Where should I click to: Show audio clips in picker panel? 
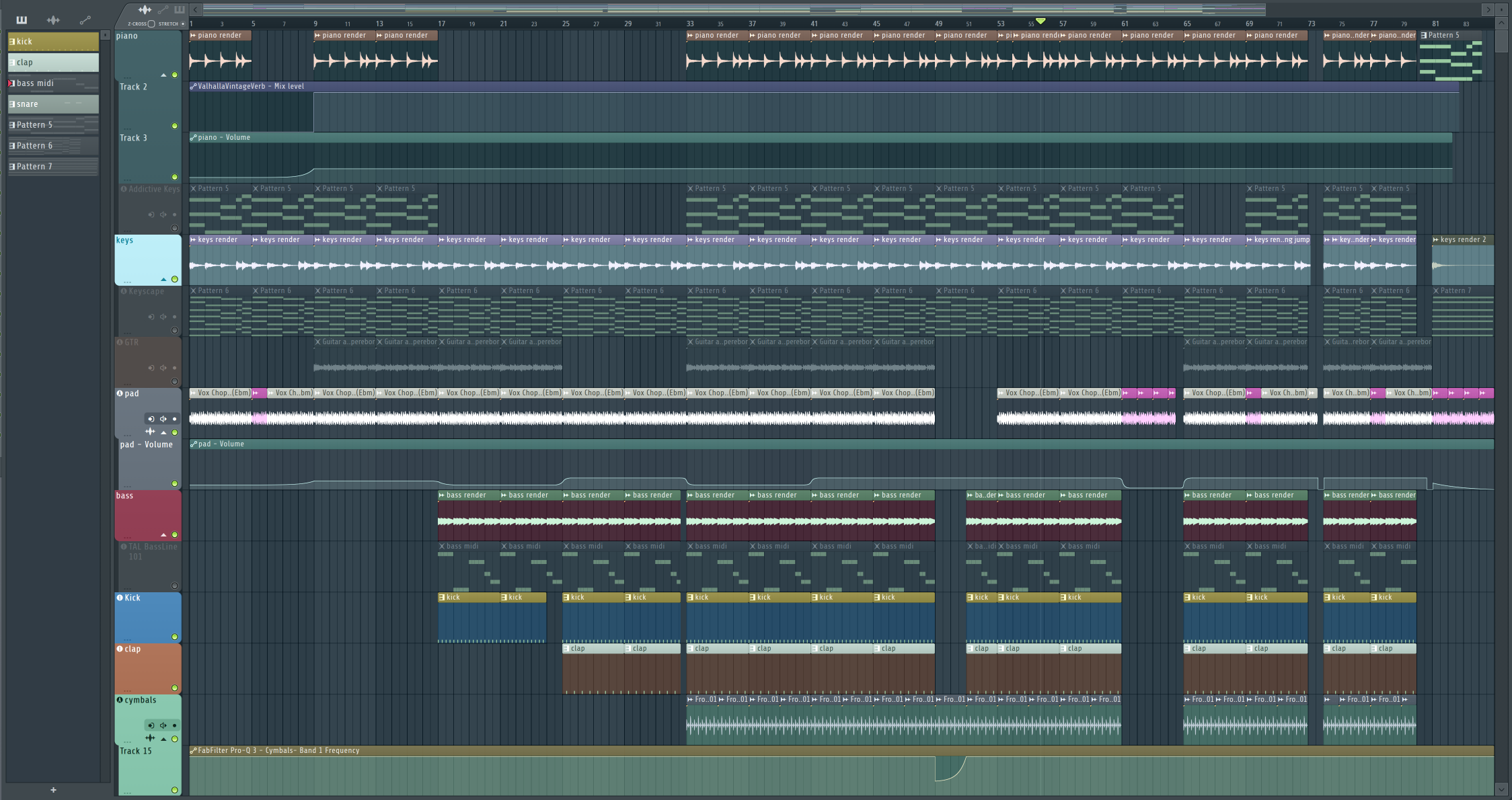pyautogui.click(x=53, y=20)
